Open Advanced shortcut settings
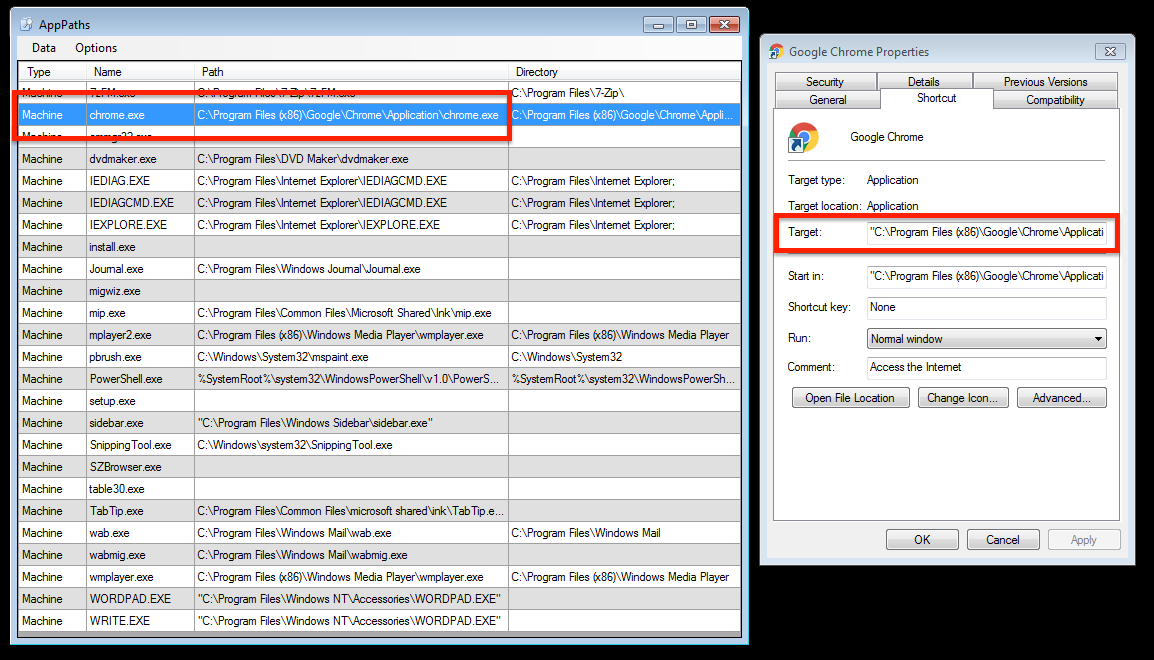Image resolution: width=1154 pixels, height=660 pixels. (x=1061, y=398)
